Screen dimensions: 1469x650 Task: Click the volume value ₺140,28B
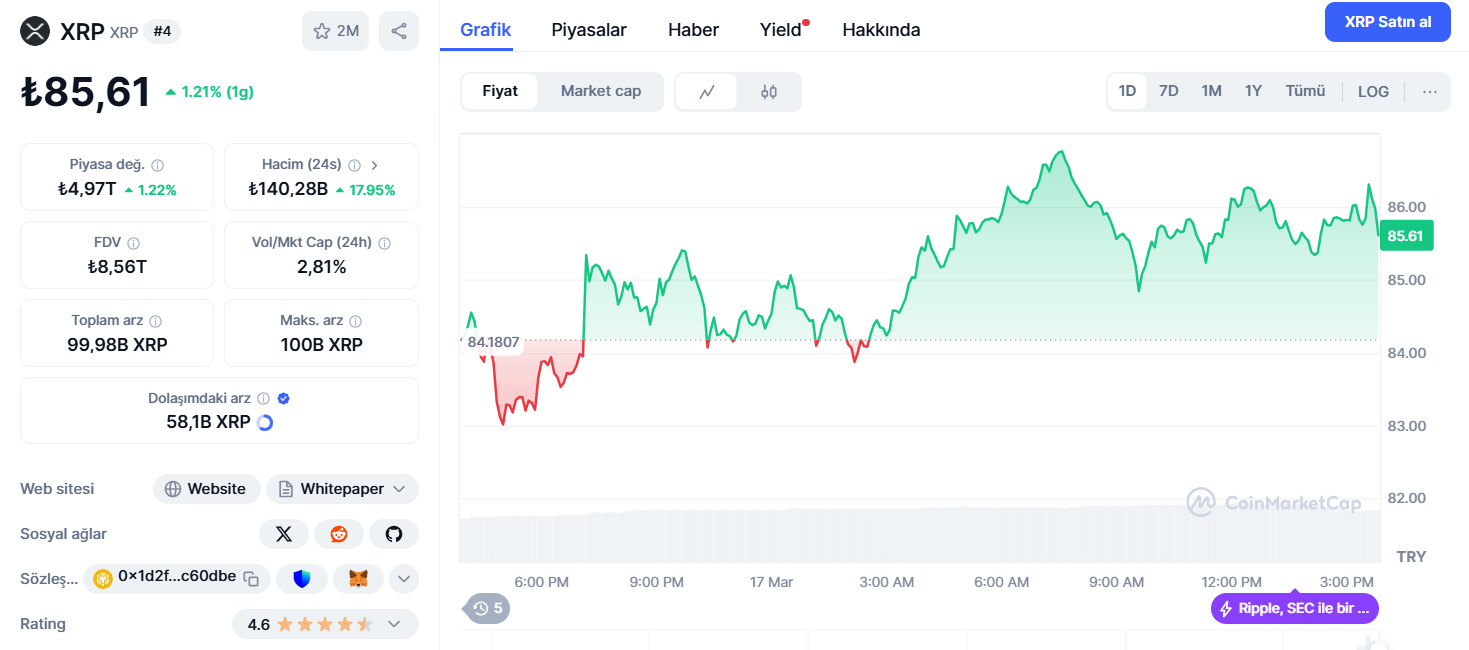[288, 189]
